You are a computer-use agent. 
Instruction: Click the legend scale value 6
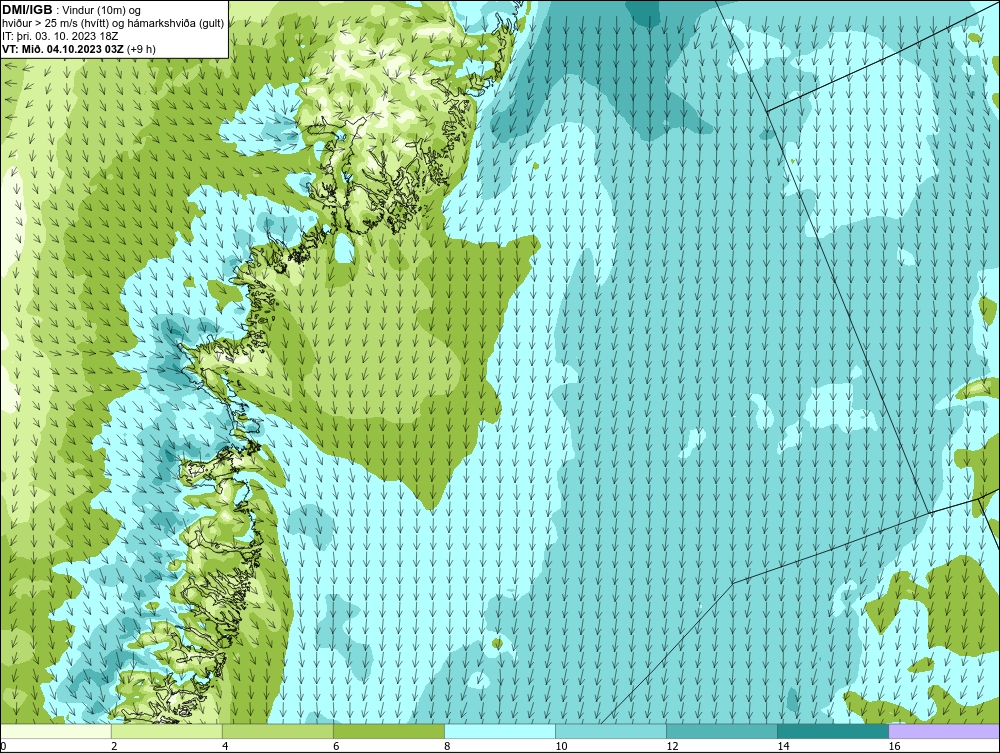pos(336,746)
